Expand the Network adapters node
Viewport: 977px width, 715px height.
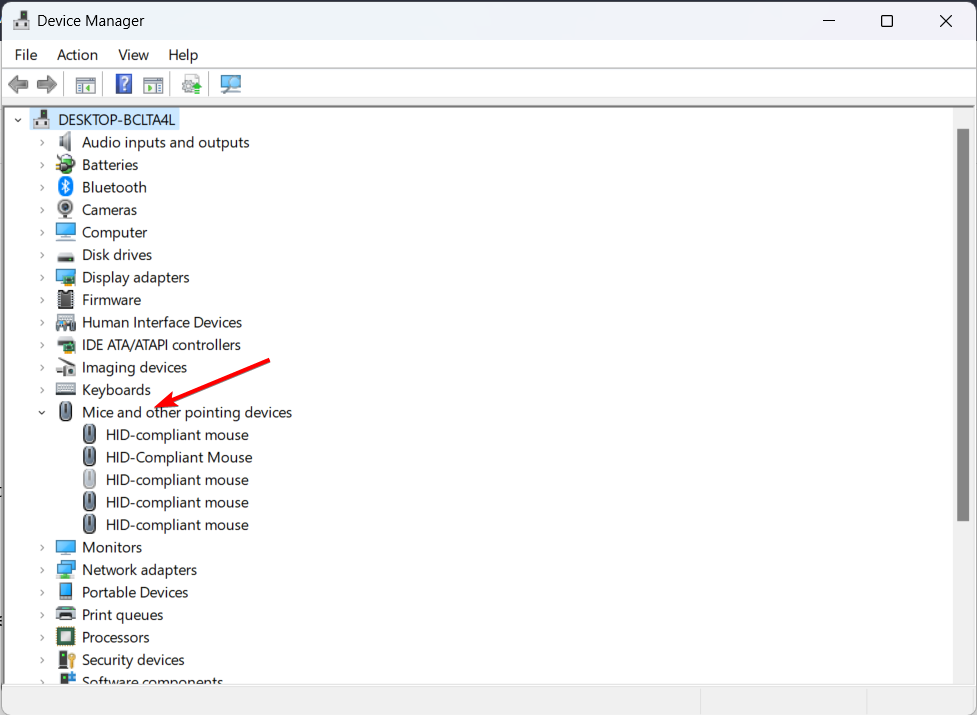pyautogui.click(x=42, y=570)
